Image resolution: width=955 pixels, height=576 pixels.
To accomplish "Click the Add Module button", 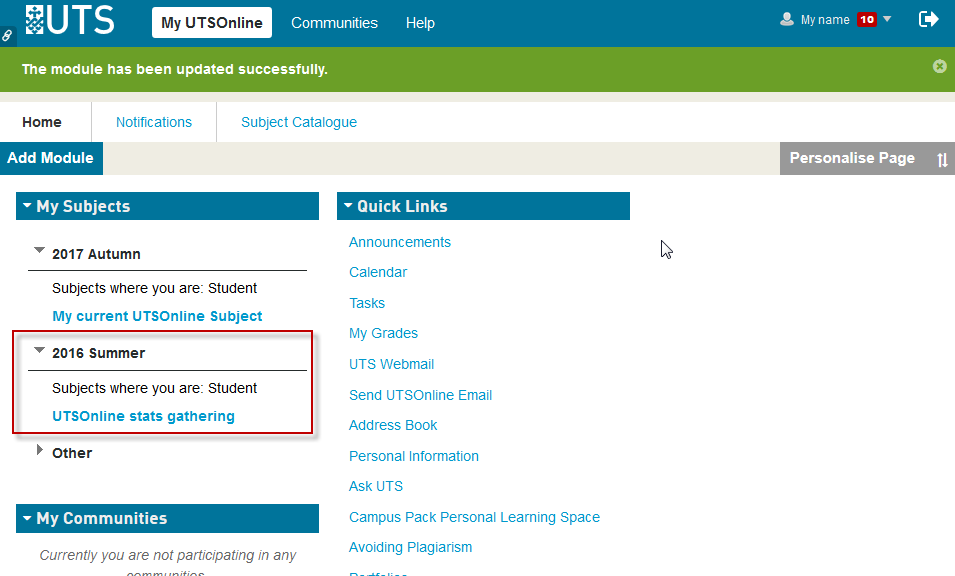I will 50,158.
